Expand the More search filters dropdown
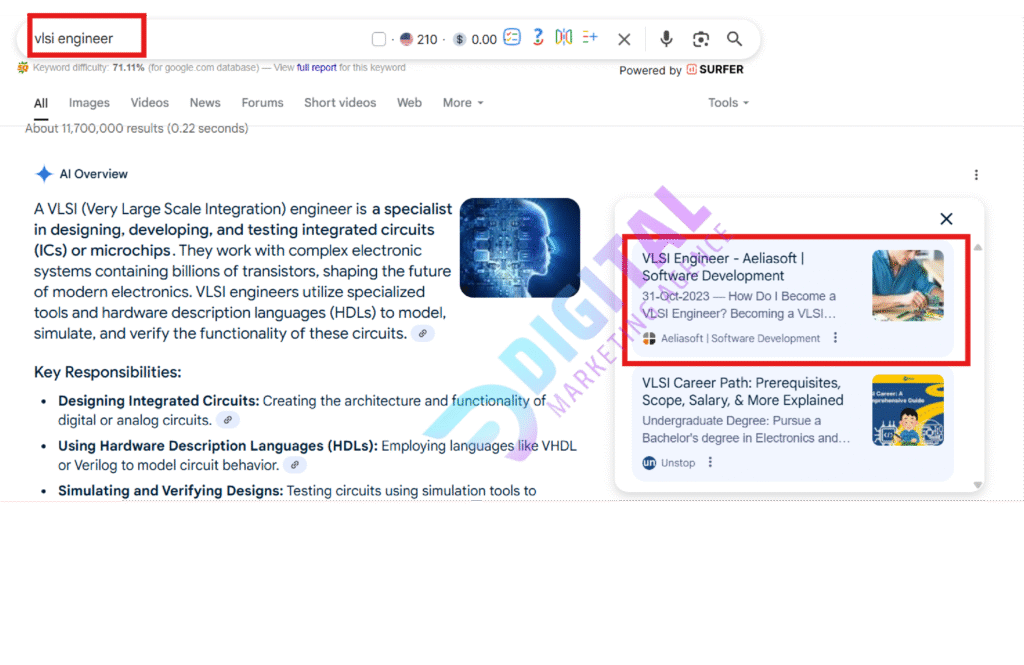 coord(463,103)
